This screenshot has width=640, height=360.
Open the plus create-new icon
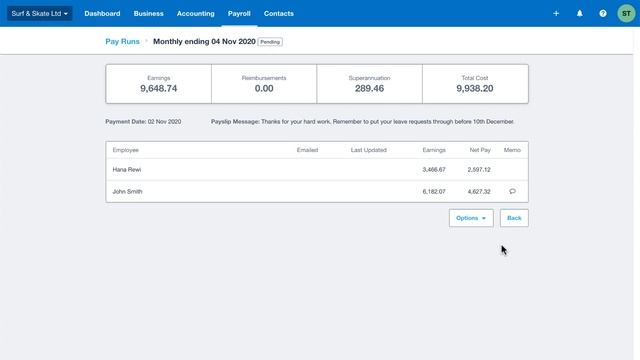tap(556, 13)
